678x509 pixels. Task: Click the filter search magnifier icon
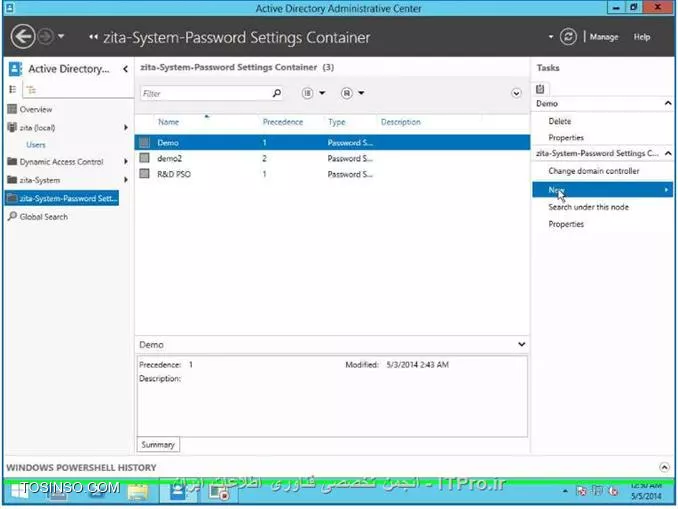pyautogui.click(x=277, y=93)
